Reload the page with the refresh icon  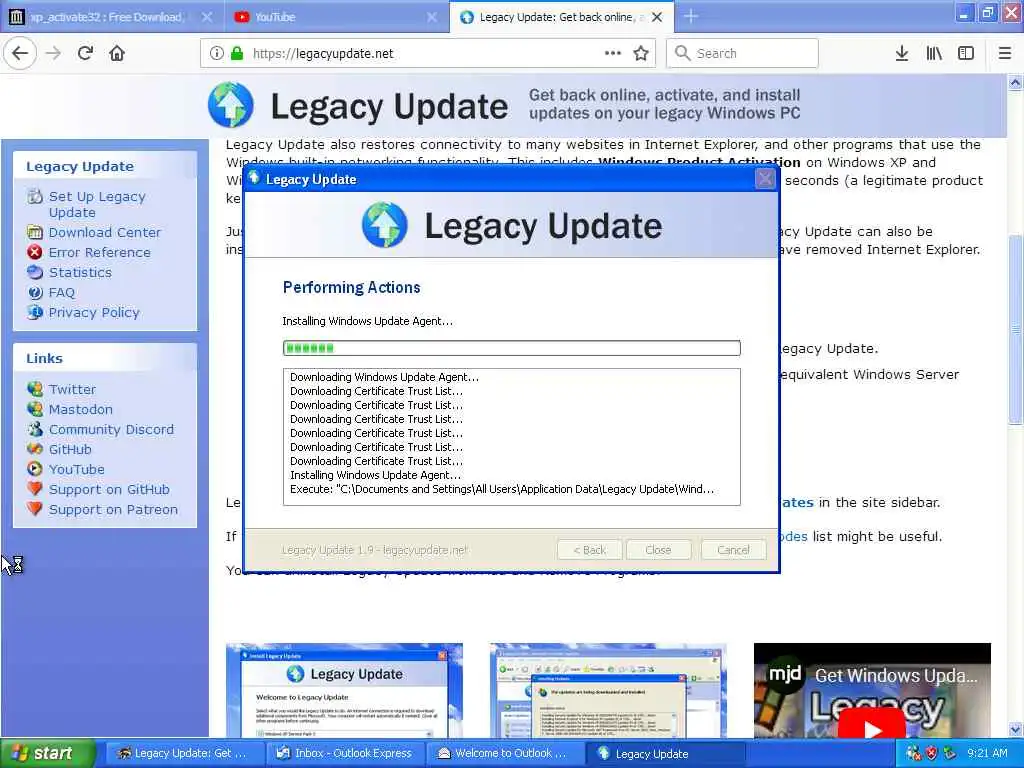click(x=86, y=54)
